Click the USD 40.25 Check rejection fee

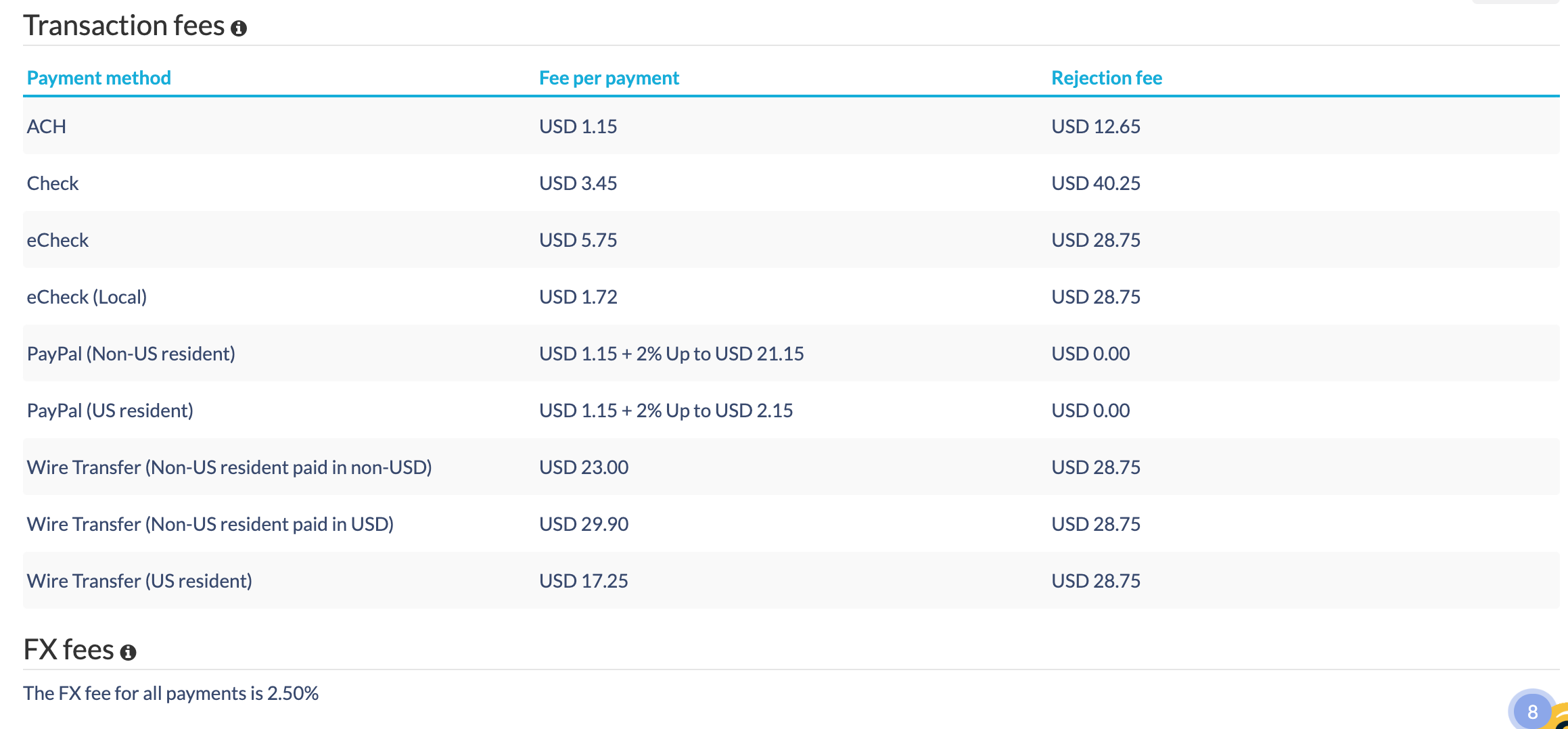[1096, 183]
